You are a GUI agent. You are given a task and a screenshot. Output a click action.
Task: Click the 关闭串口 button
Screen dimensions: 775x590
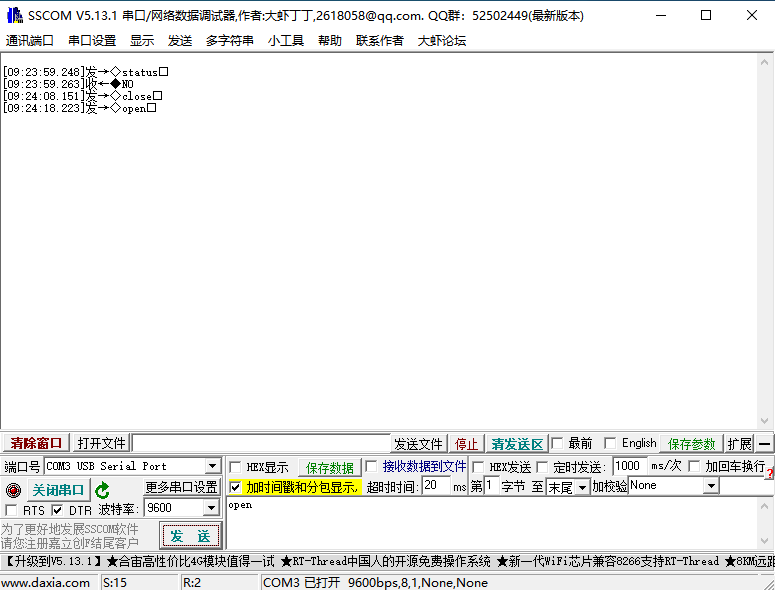click(58, 490)
